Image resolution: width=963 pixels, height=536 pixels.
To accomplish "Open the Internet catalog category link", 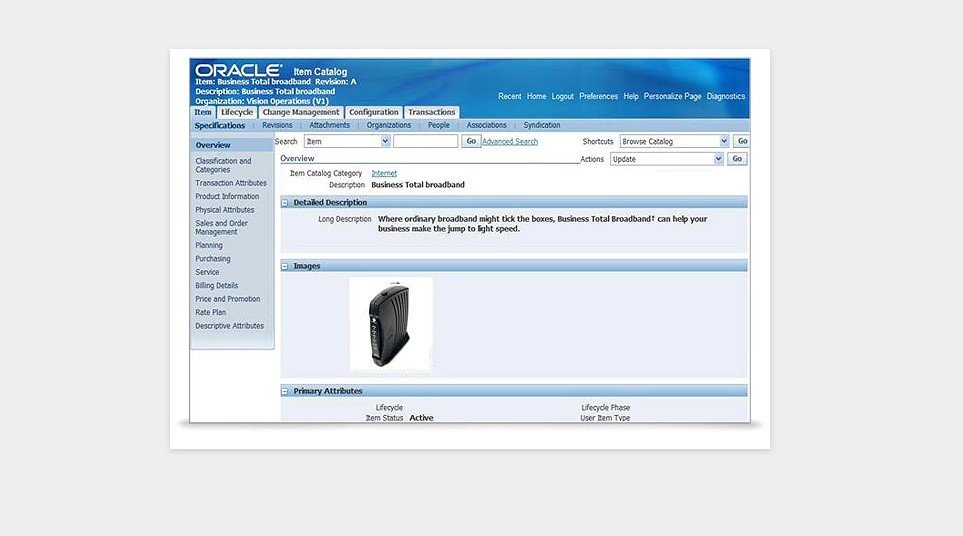I will 384,173.
